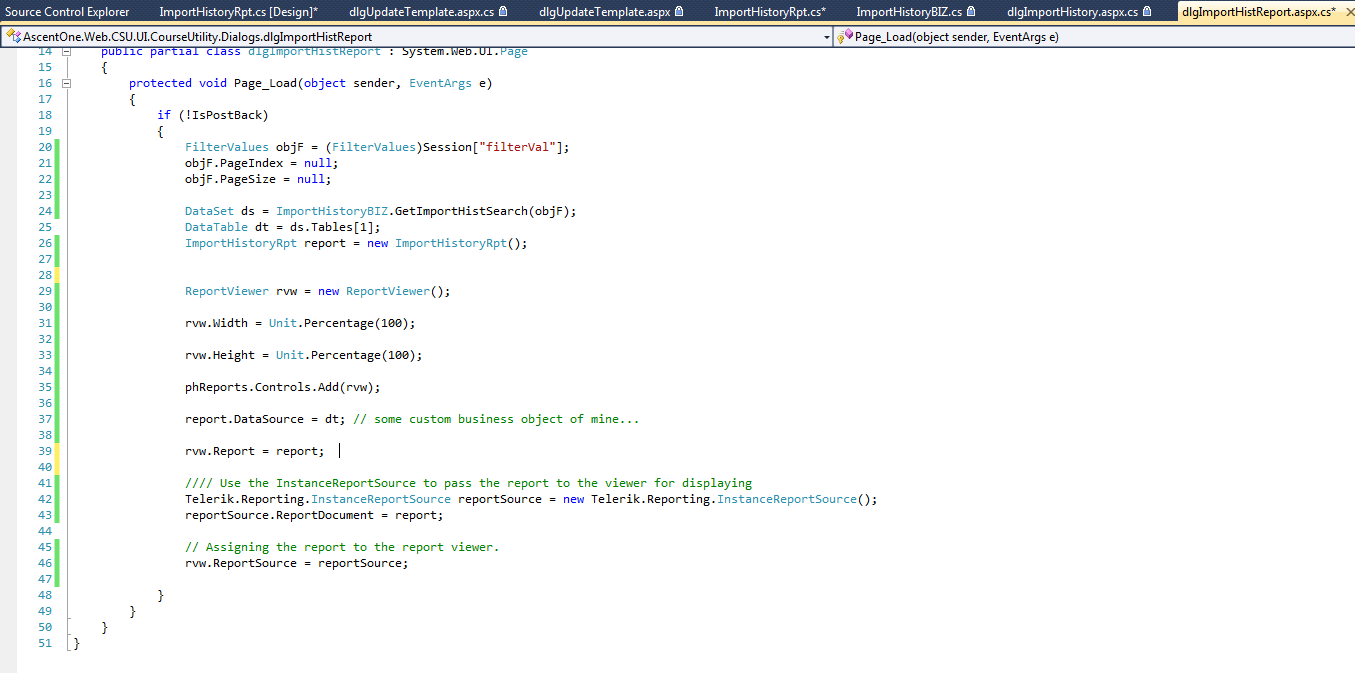
Task: Switch to the ImportHistoryBIZ.cs tab
Action: [909, 12]
